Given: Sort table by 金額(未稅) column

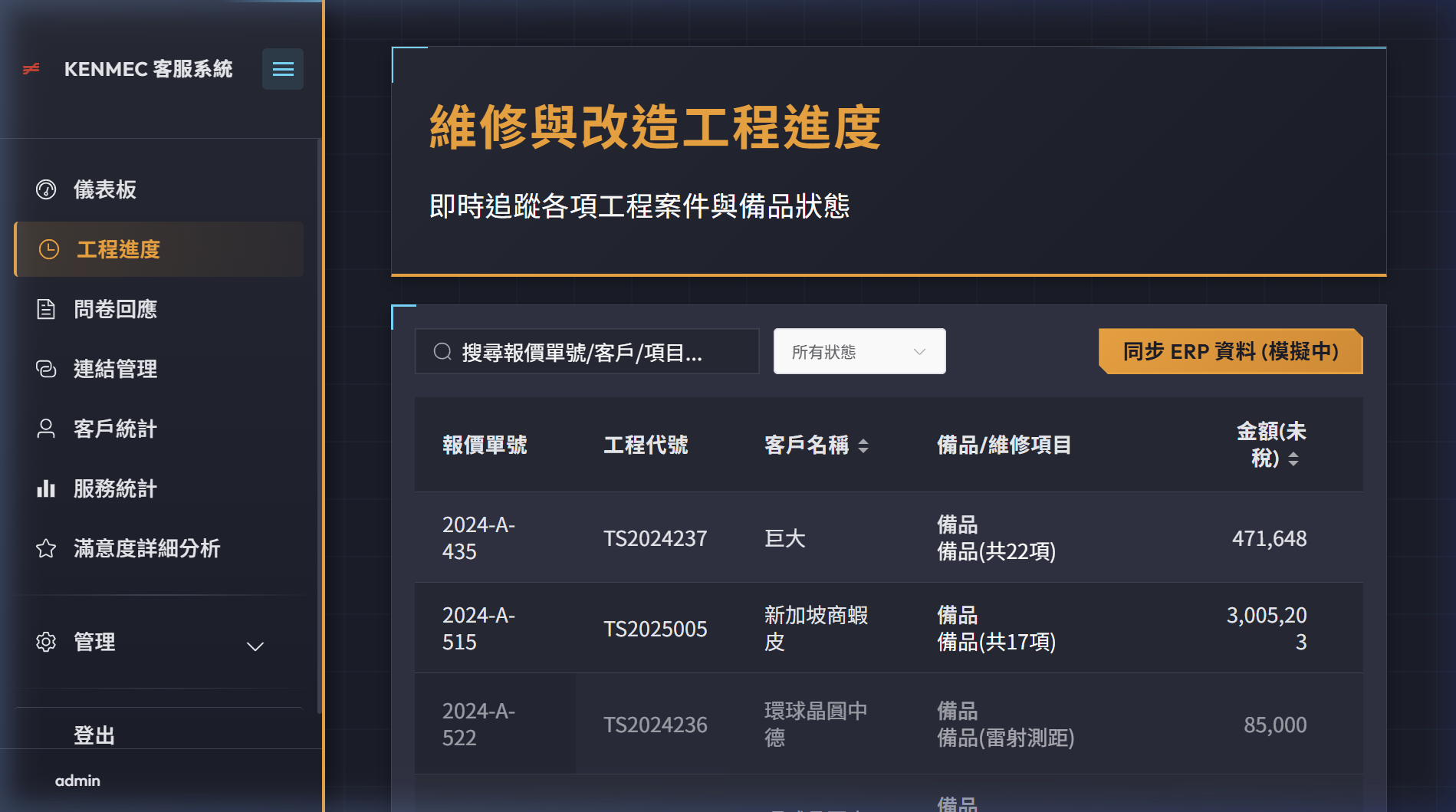Looking at the screenshot, I should coord(1293,459).
